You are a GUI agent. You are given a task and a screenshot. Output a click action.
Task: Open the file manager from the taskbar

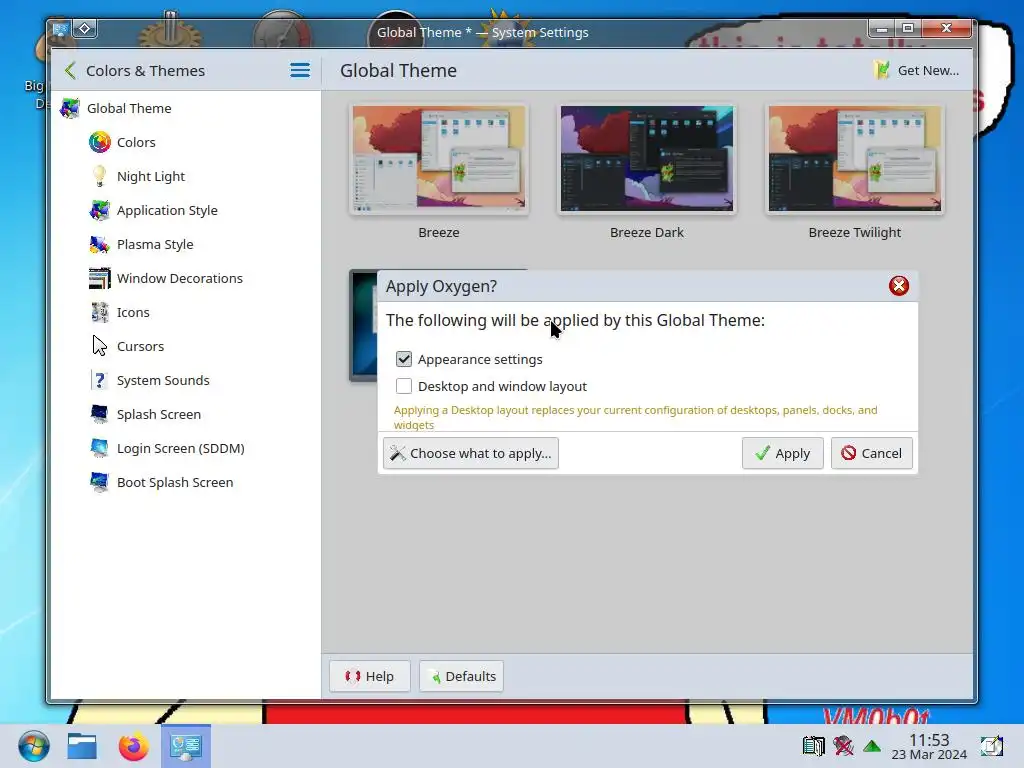coord(82,746)
